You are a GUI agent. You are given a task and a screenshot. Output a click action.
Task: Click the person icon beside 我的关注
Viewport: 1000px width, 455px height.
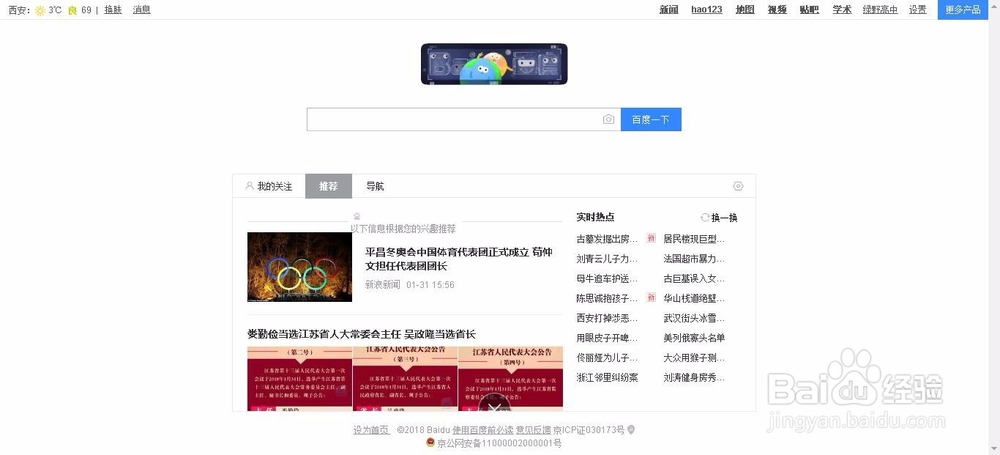pos(249,186)
